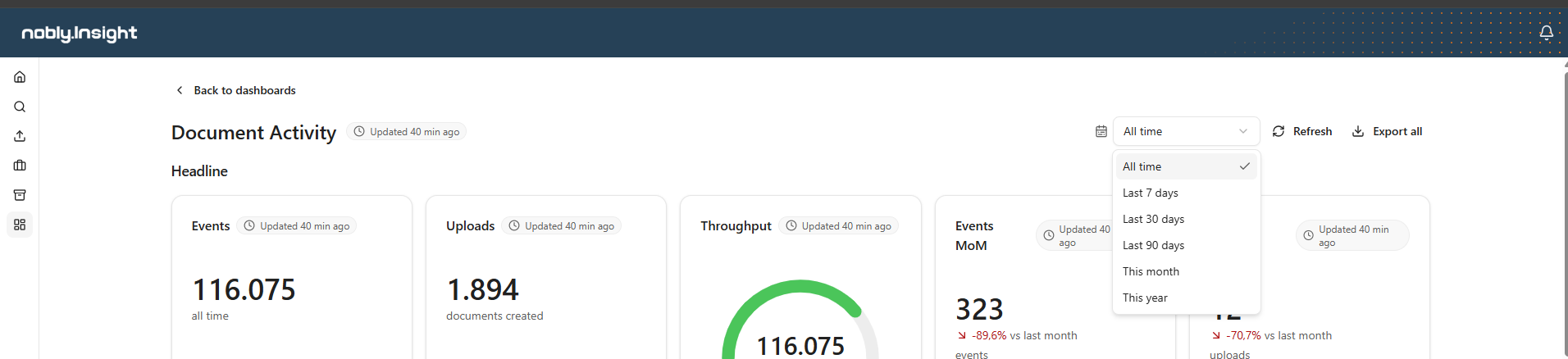Click the Headline section label
The width and height of the screenshot is (1568, 359).
coord(199,171)
